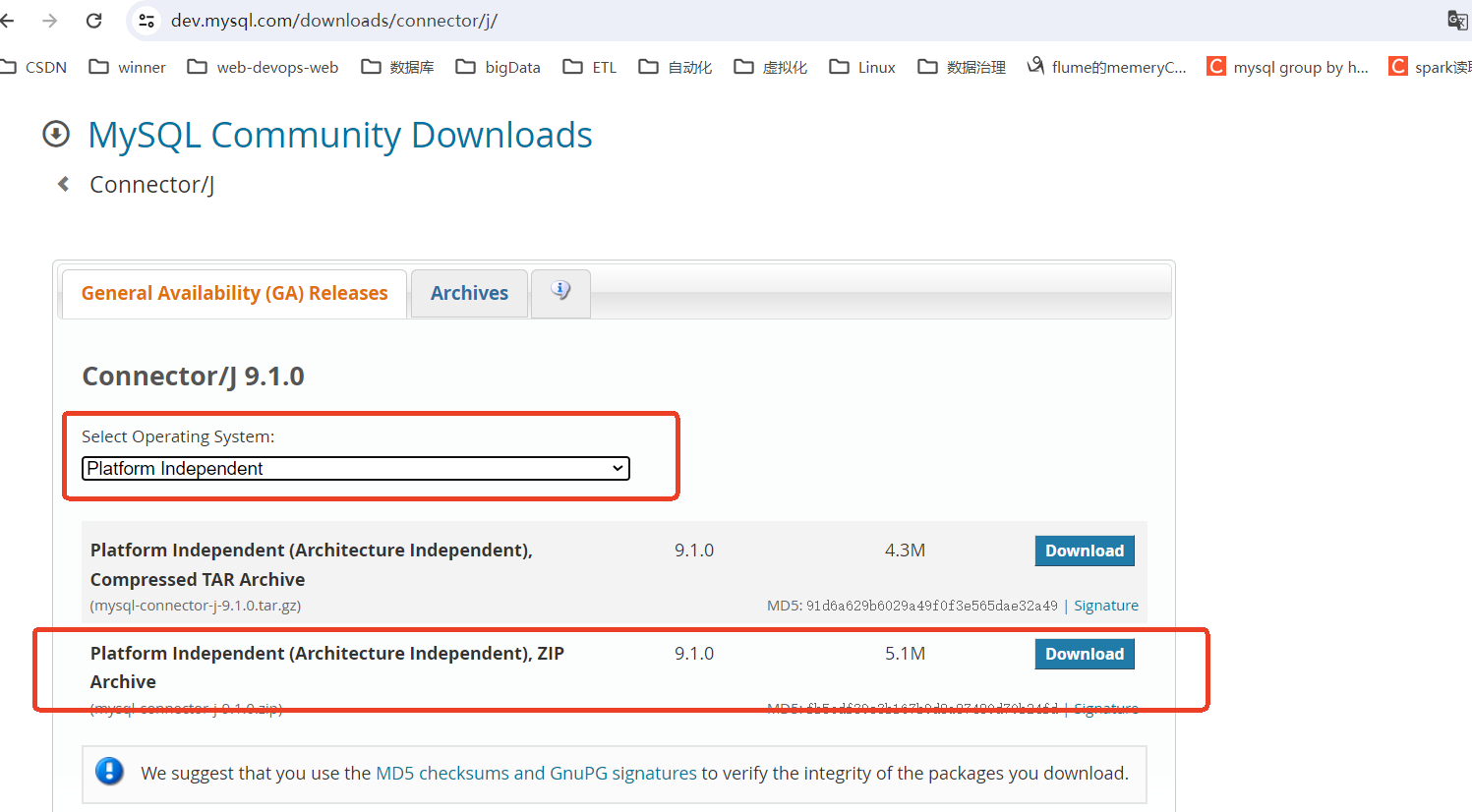View site information icon in address bar
This screenshot has width=1472, height=812.
pos(147,21)
